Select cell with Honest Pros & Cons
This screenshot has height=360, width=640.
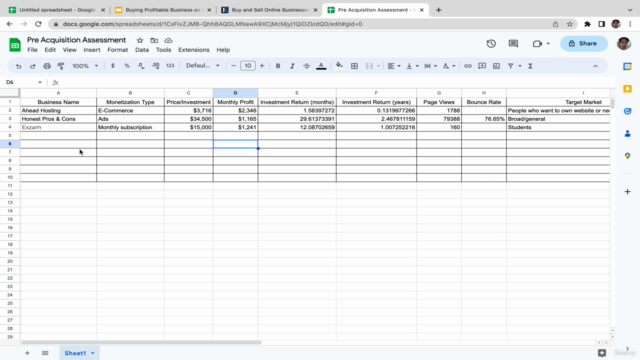coord(58,119)
